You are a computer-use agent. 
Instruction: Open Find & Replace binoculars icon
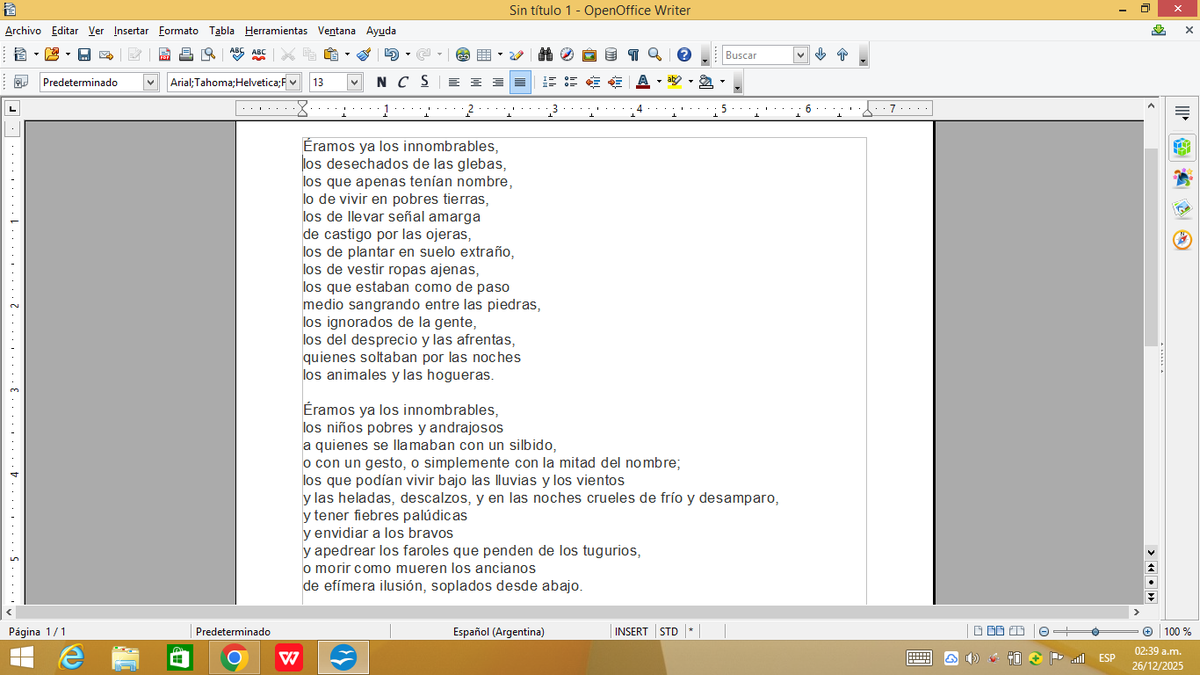pos(546,55)
